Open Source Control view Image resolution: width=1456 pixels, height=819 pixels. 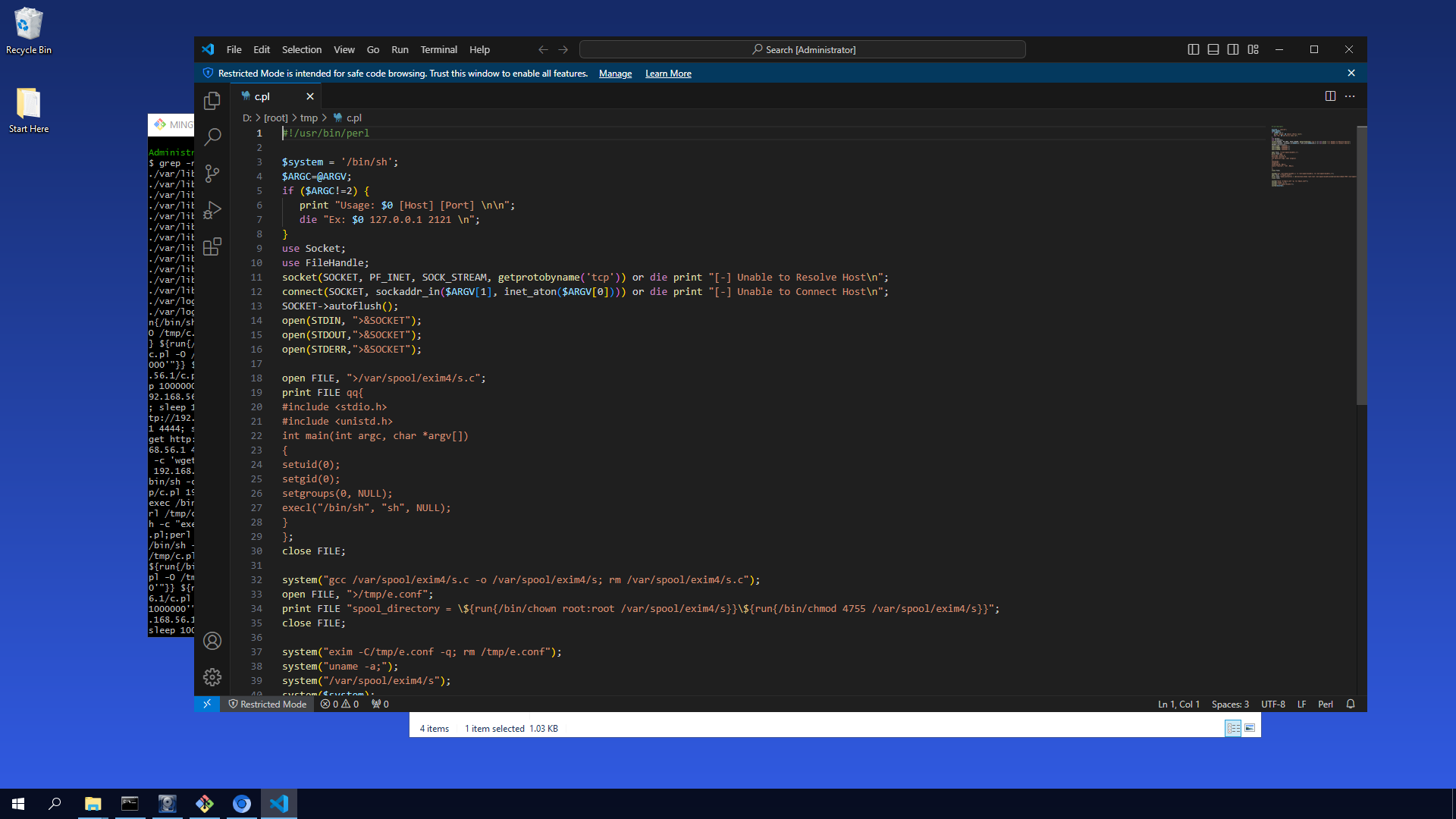click(x=212, y=174)
